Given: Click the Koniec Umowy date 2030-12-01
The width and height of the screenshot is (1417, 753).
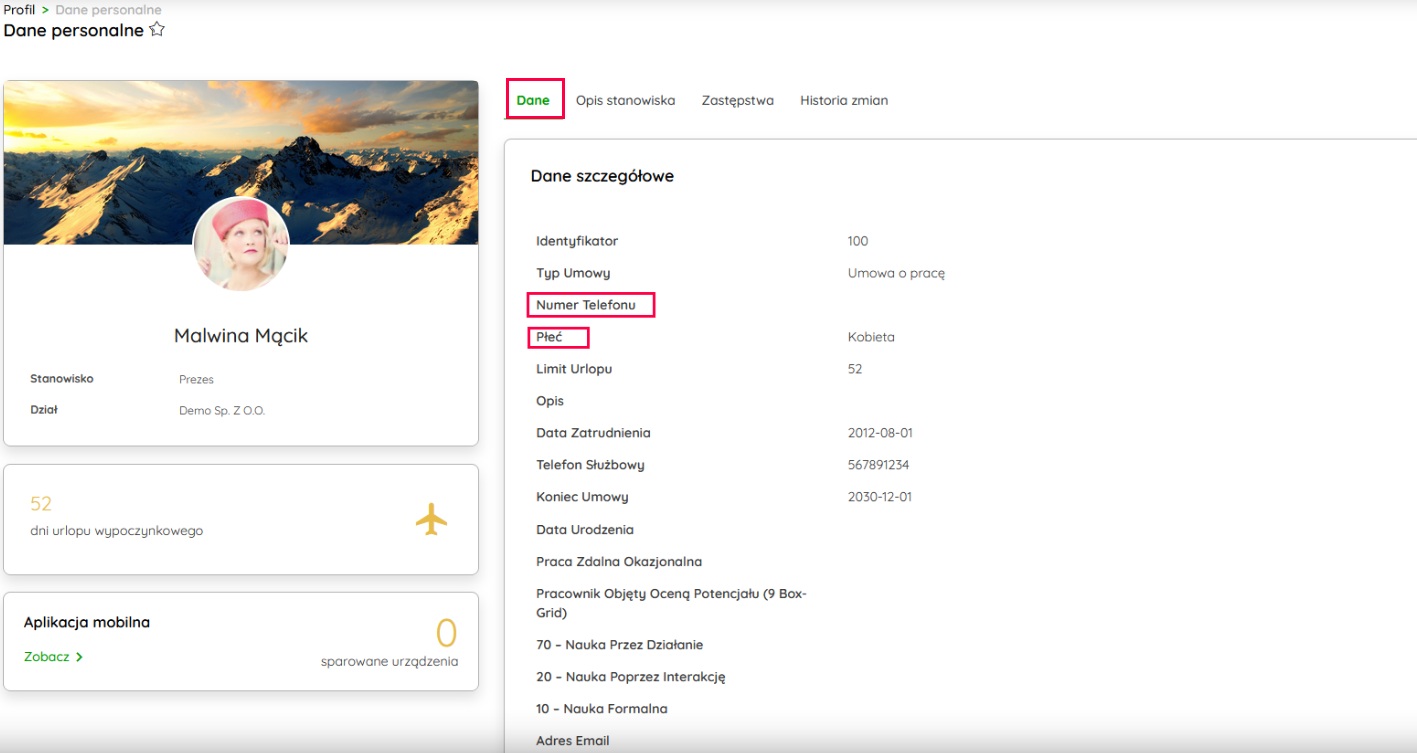Looking at the screenshot, I should pyautogui.click(x=880, y=497).
